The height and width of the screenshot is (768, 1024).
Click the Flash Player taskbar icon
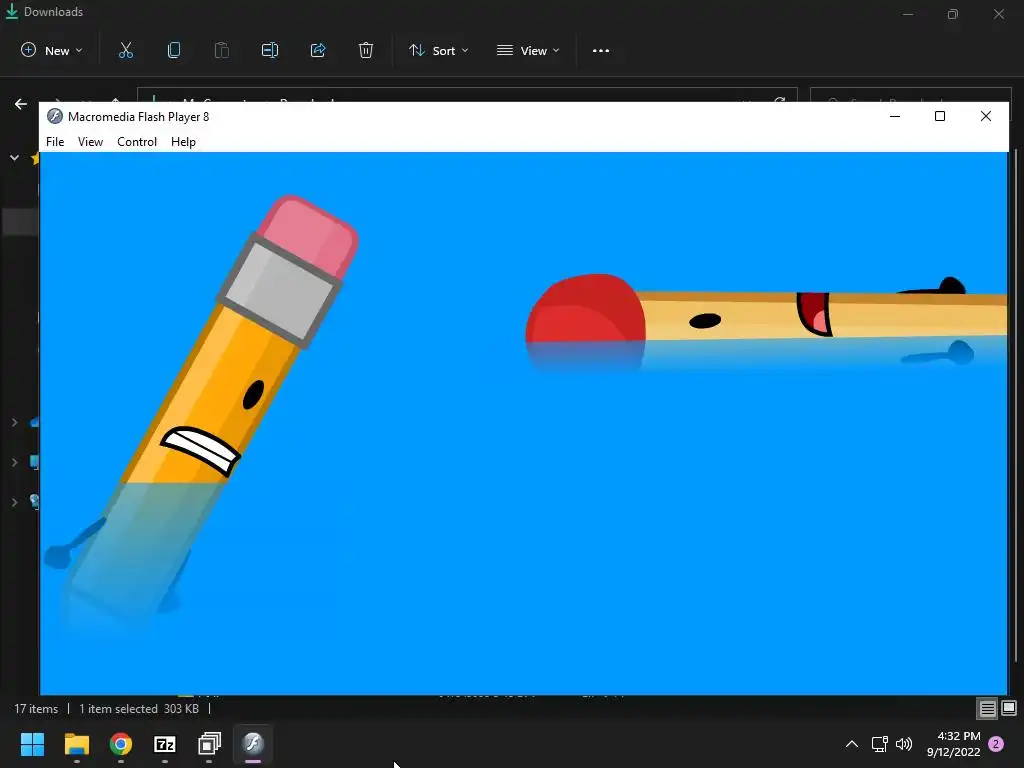pyautogui.click(x=253, y=744)
